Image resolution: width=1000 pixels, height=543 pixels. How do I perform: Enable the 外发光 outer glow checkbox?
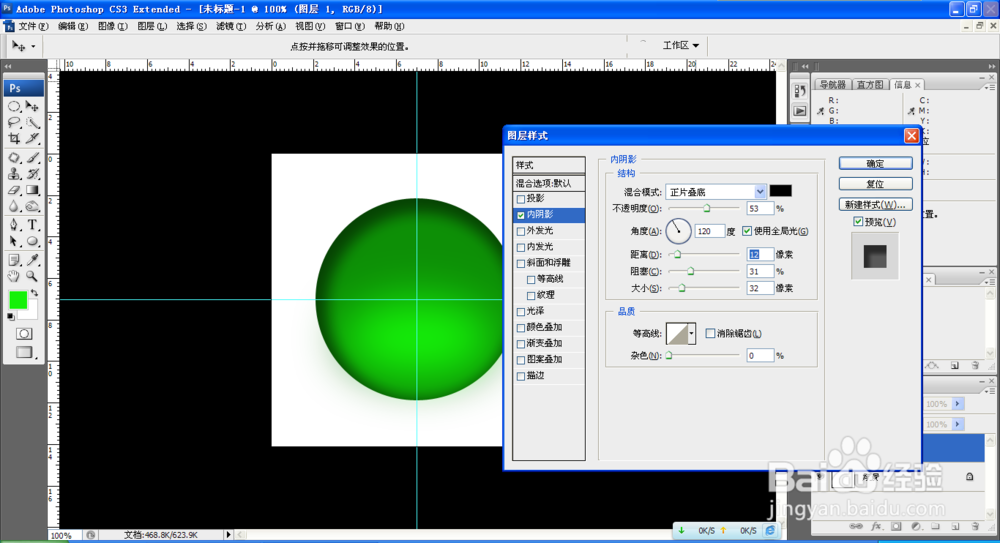pyautogui.click(x=521, y=231)
